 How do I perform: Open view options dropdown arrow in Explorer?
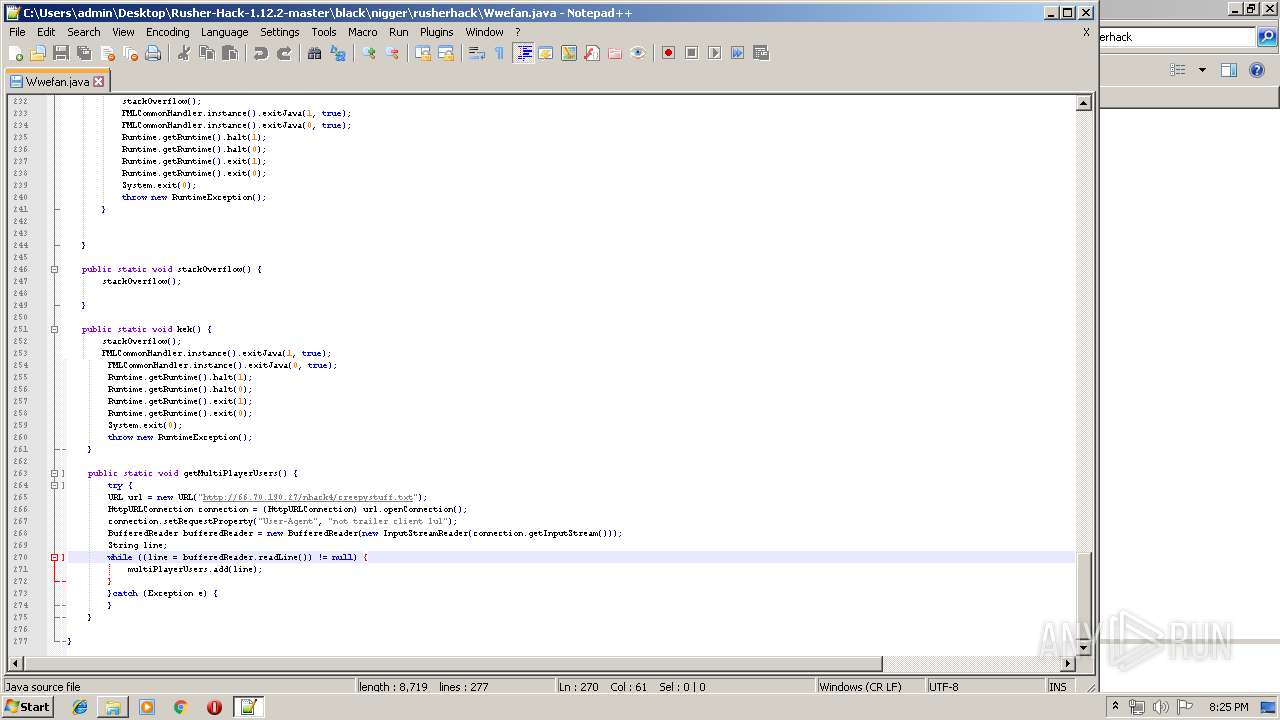pyautogui.click(x=1202, y=70)
